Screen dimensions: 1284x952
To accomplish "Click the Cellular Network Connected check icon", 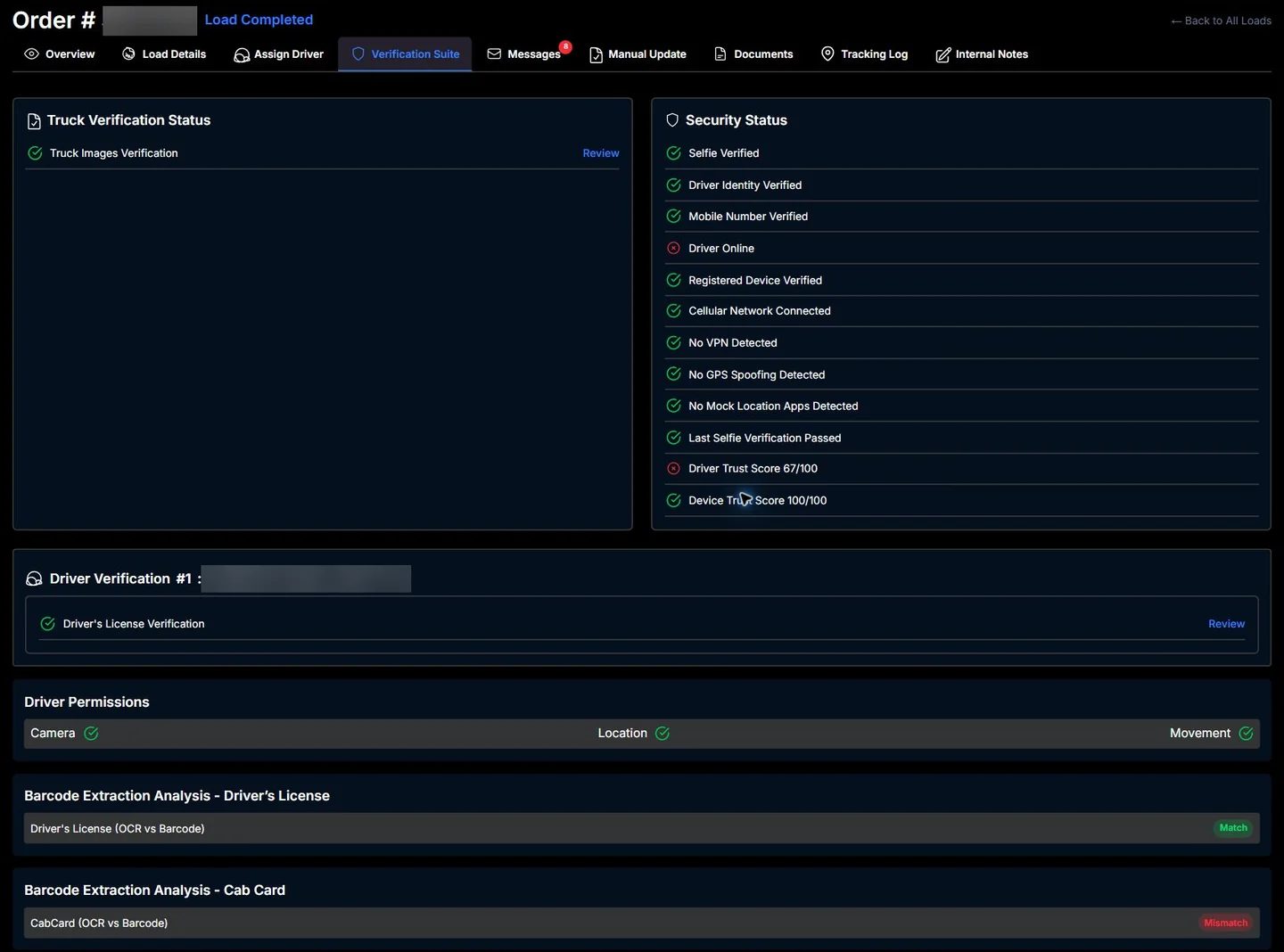I will [674, 311].
